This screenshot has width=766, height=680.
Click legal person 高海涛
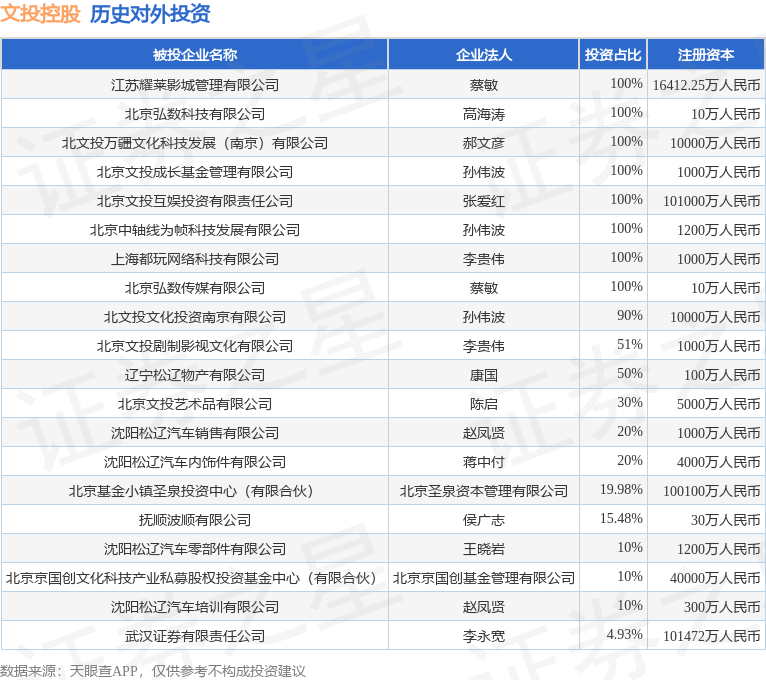484,114
